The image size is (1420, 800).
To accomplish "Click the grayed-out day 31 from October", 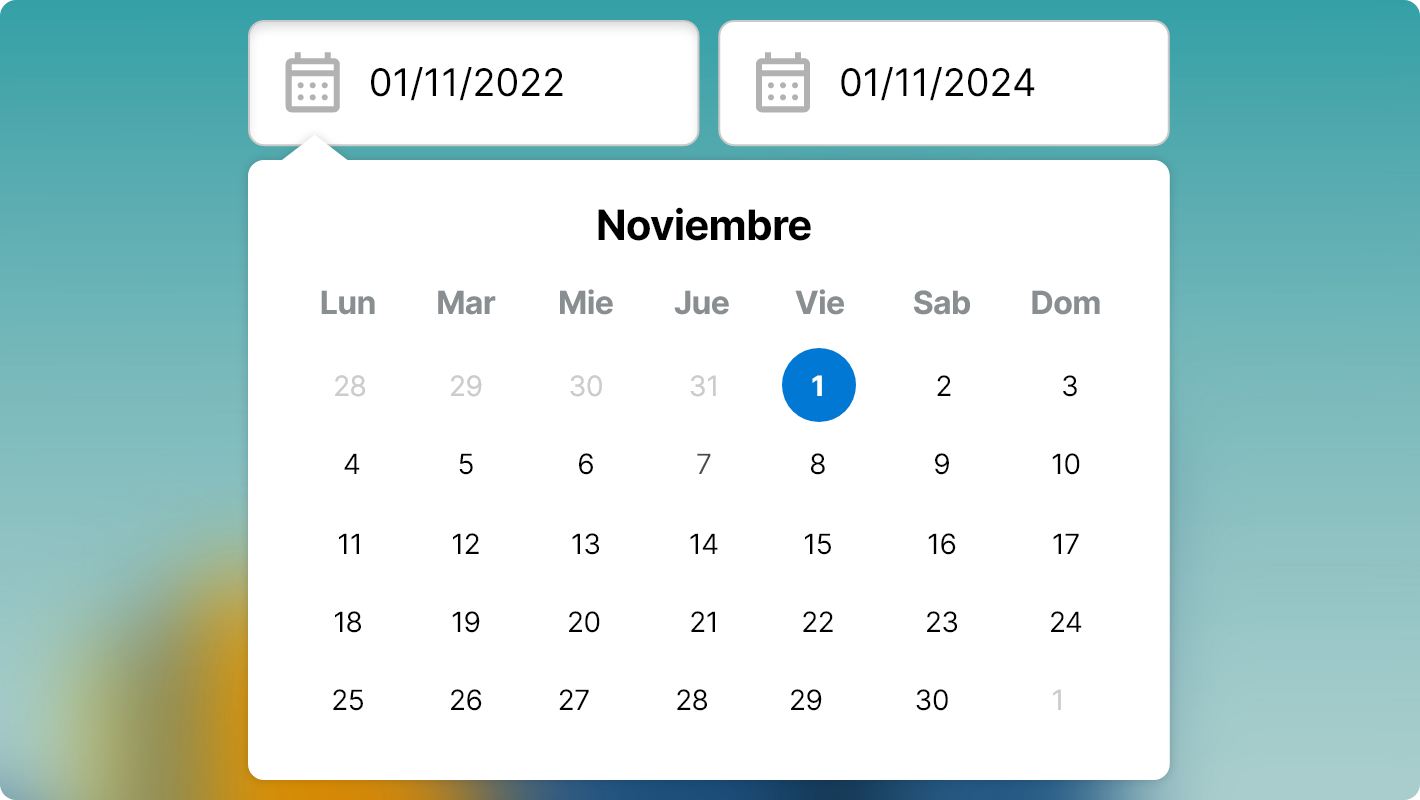I will [x=703, y=385].
